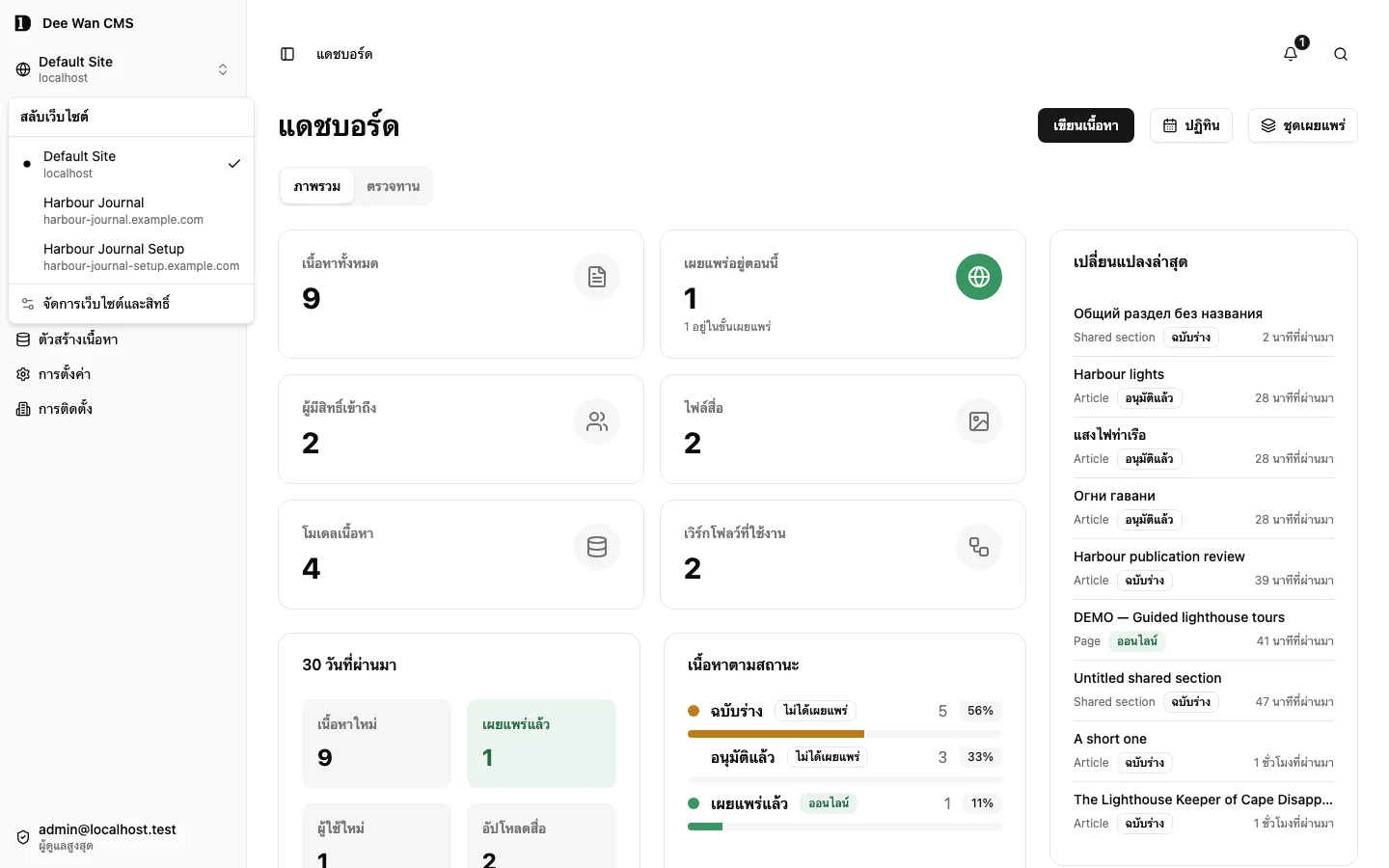Open the ชุดเผยแพร่ button

[x=1303, y=125]
